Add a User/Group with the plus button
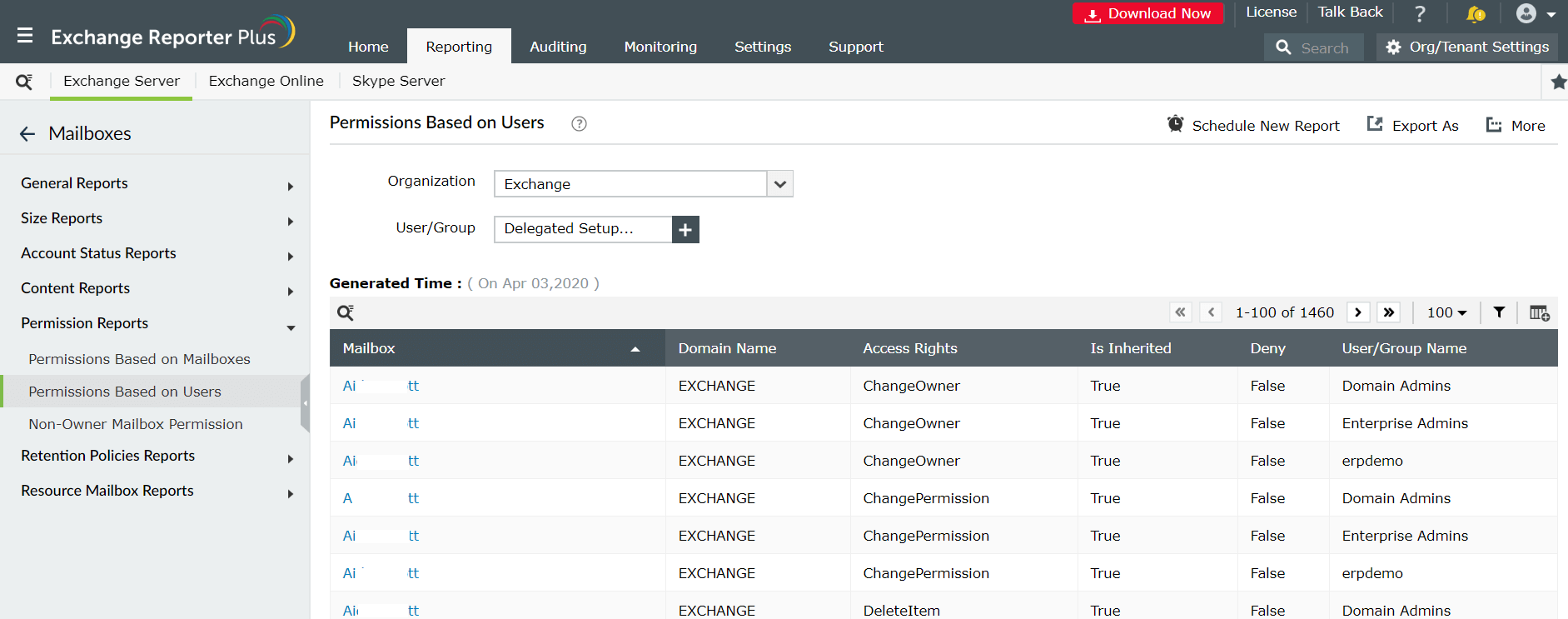 point(685,229)
